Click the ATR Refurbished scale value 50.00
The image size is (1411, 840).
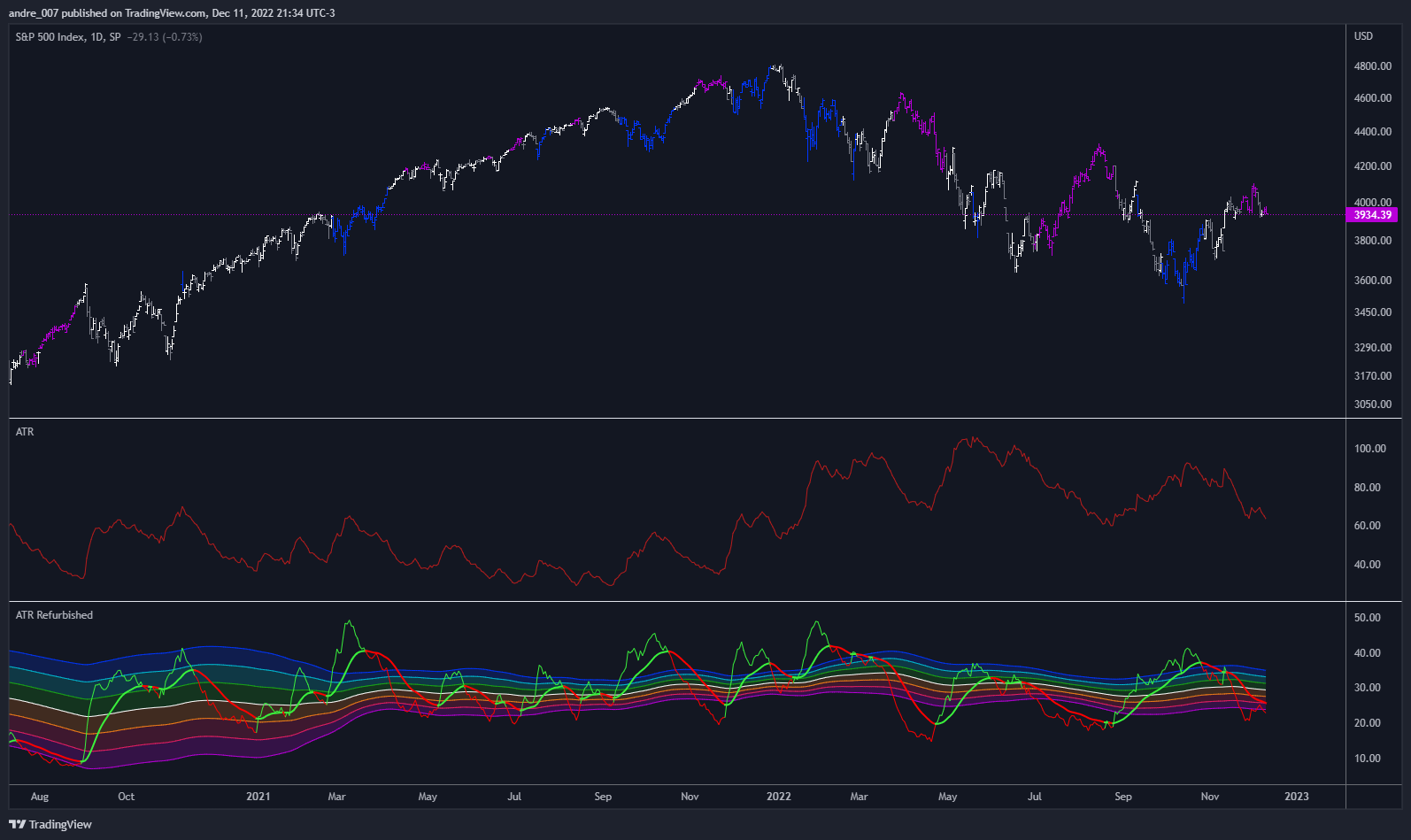(1368, 618)
